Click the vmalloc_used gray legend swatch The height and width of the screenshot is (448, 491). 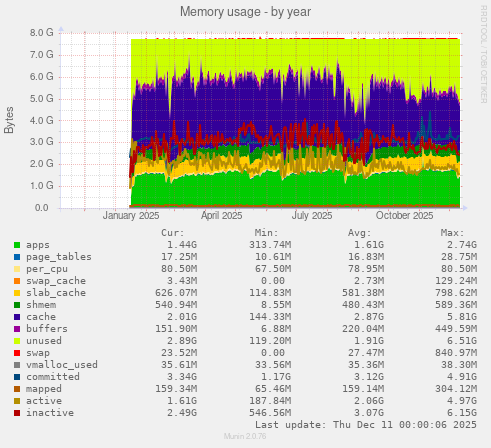coord(17,365)
